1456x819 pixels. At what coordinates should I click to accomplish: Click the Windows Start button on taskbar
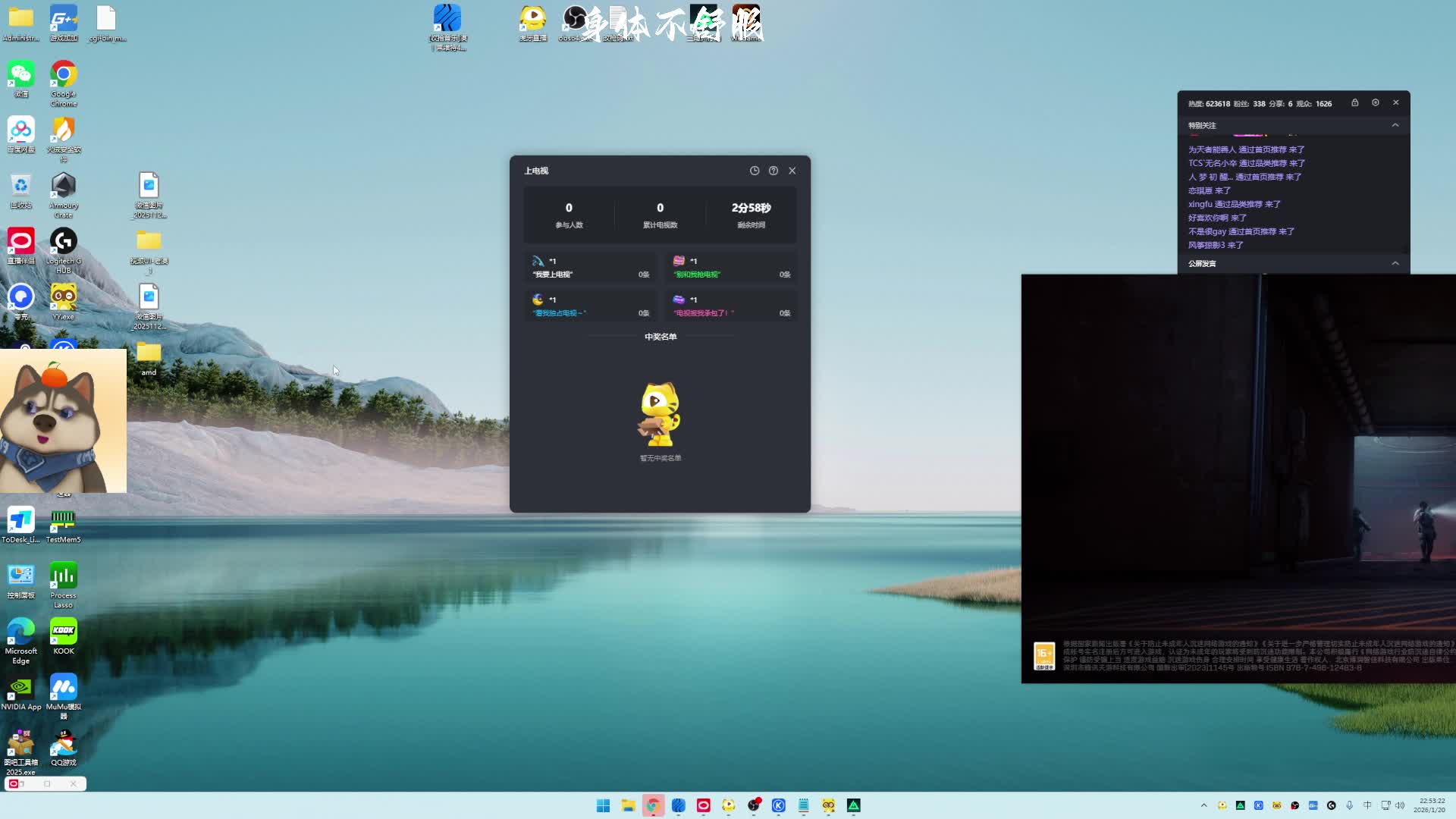click(603, 805)
